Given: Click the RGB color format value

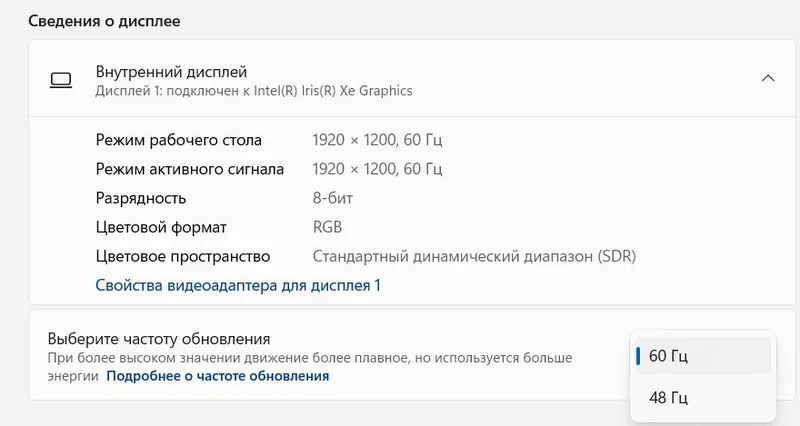Looking at the screenshot, I should point(327,227).
